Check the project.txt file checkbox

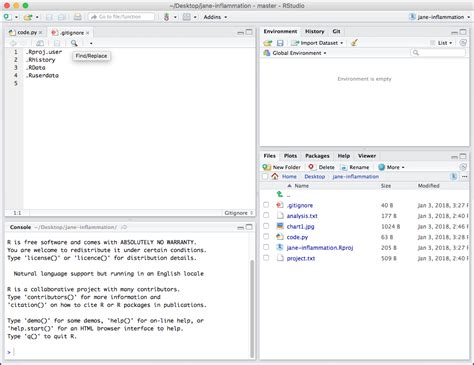[266, 258]
